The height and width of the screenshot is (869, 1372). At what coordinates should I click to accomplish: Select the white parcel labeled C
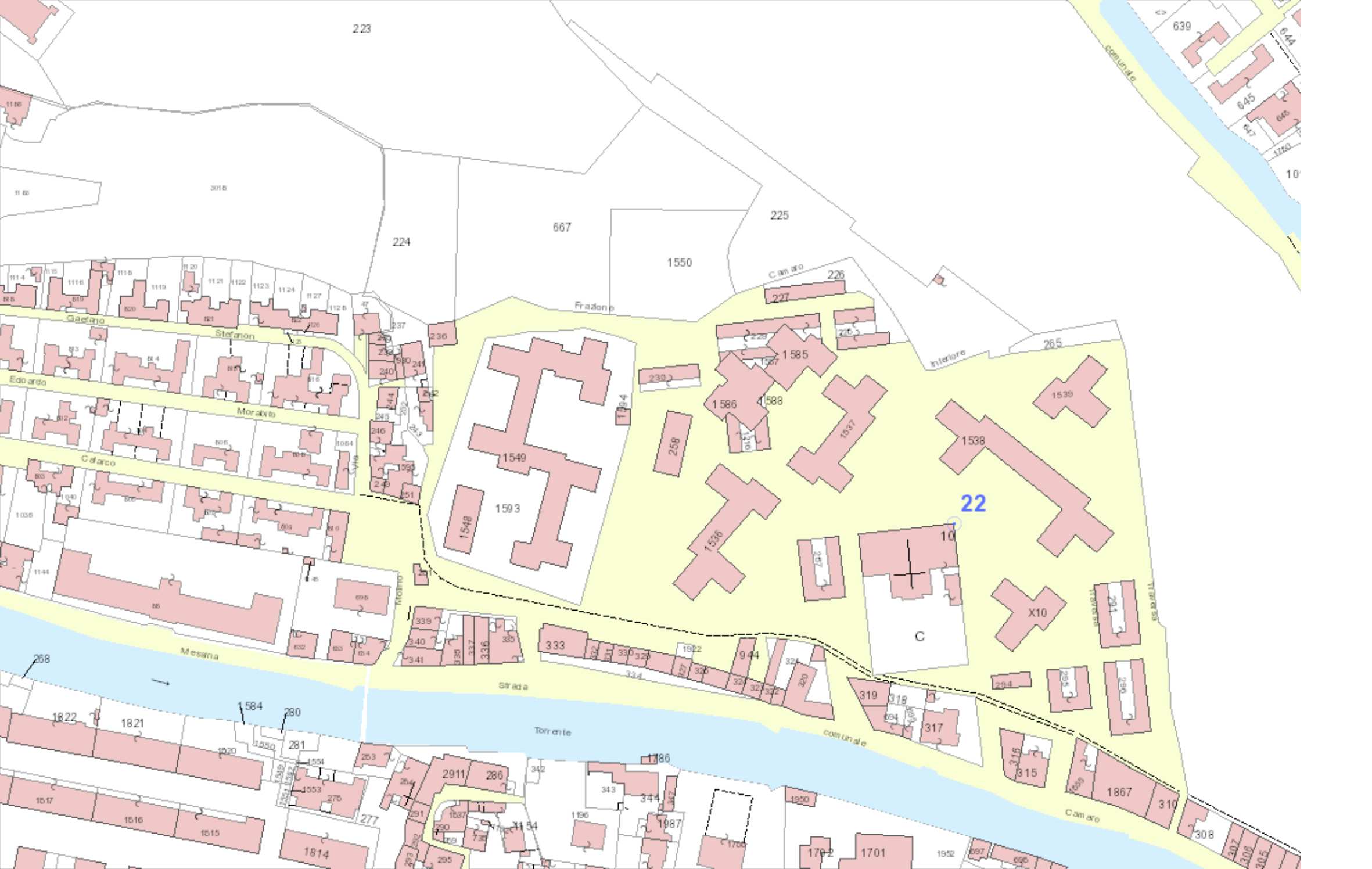(x=919, y=636)
